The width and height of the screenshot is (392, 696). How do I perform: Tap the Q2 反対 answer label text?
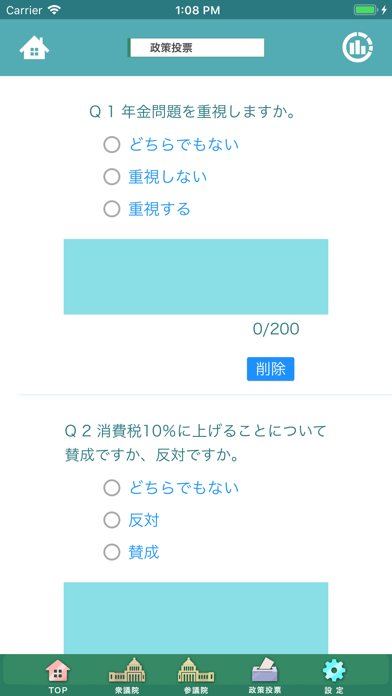[144, 520]
